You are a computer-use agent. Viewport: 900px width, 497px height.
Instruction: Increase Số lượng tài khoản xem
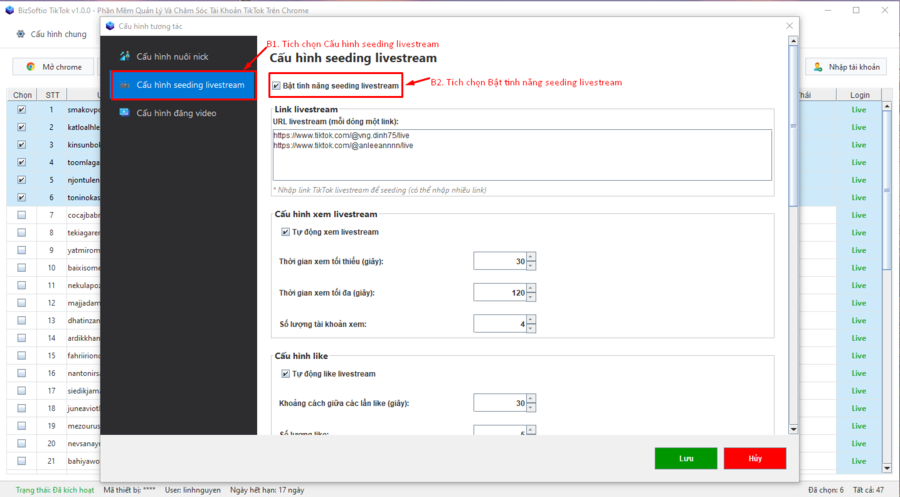pyautogui.click(x=531, y=320)
